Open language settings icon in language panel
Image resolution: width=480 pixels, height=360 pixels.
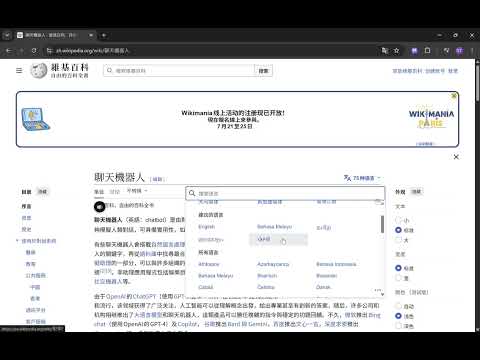378,291
